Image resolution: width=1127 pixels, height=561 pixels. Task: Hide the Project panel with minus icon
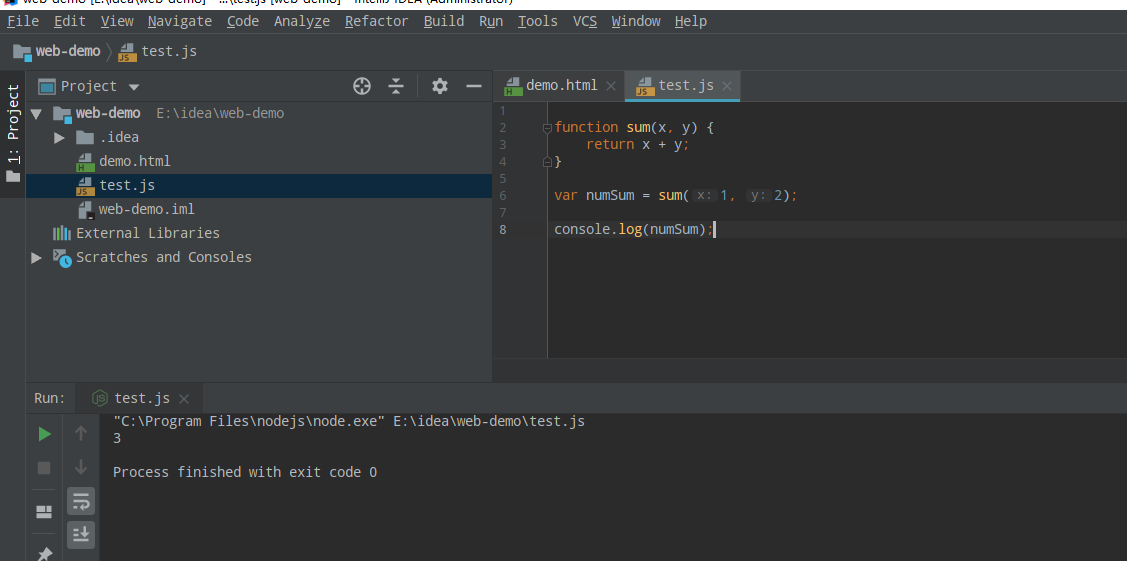(x=474, y=86)
